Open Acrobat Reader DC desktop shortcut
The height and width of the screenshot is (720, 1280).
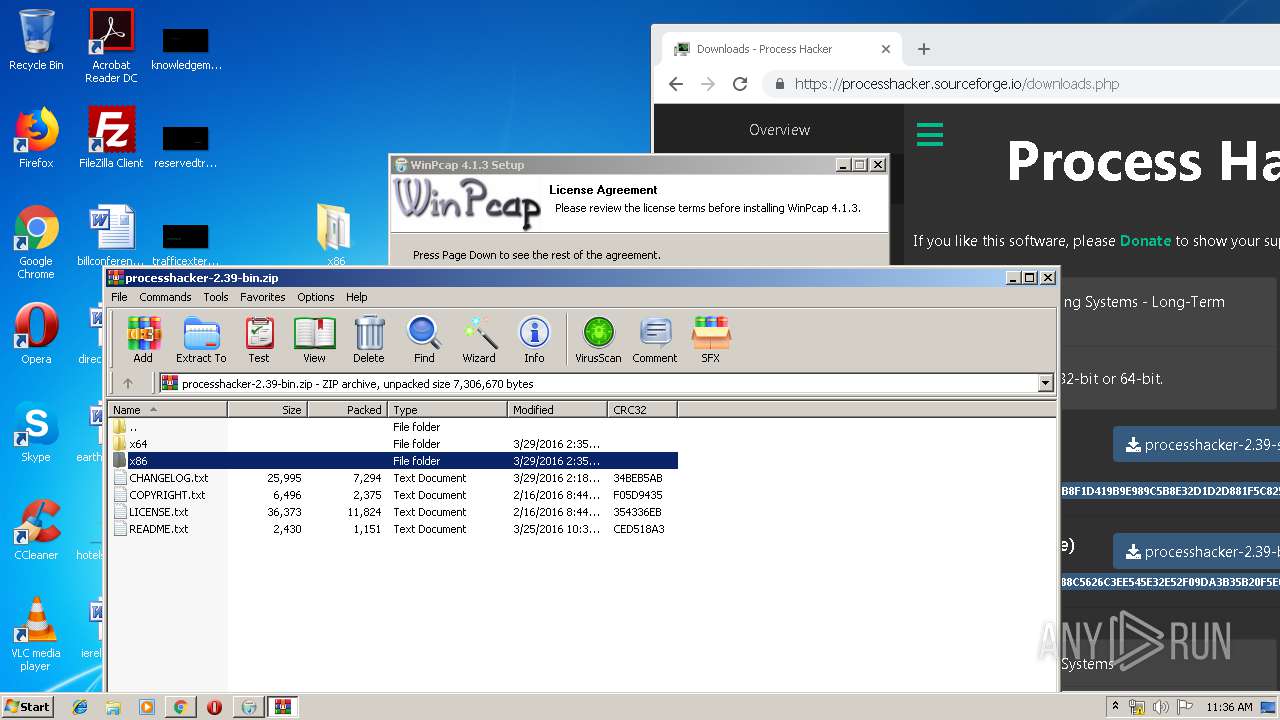tap(111, 46)
